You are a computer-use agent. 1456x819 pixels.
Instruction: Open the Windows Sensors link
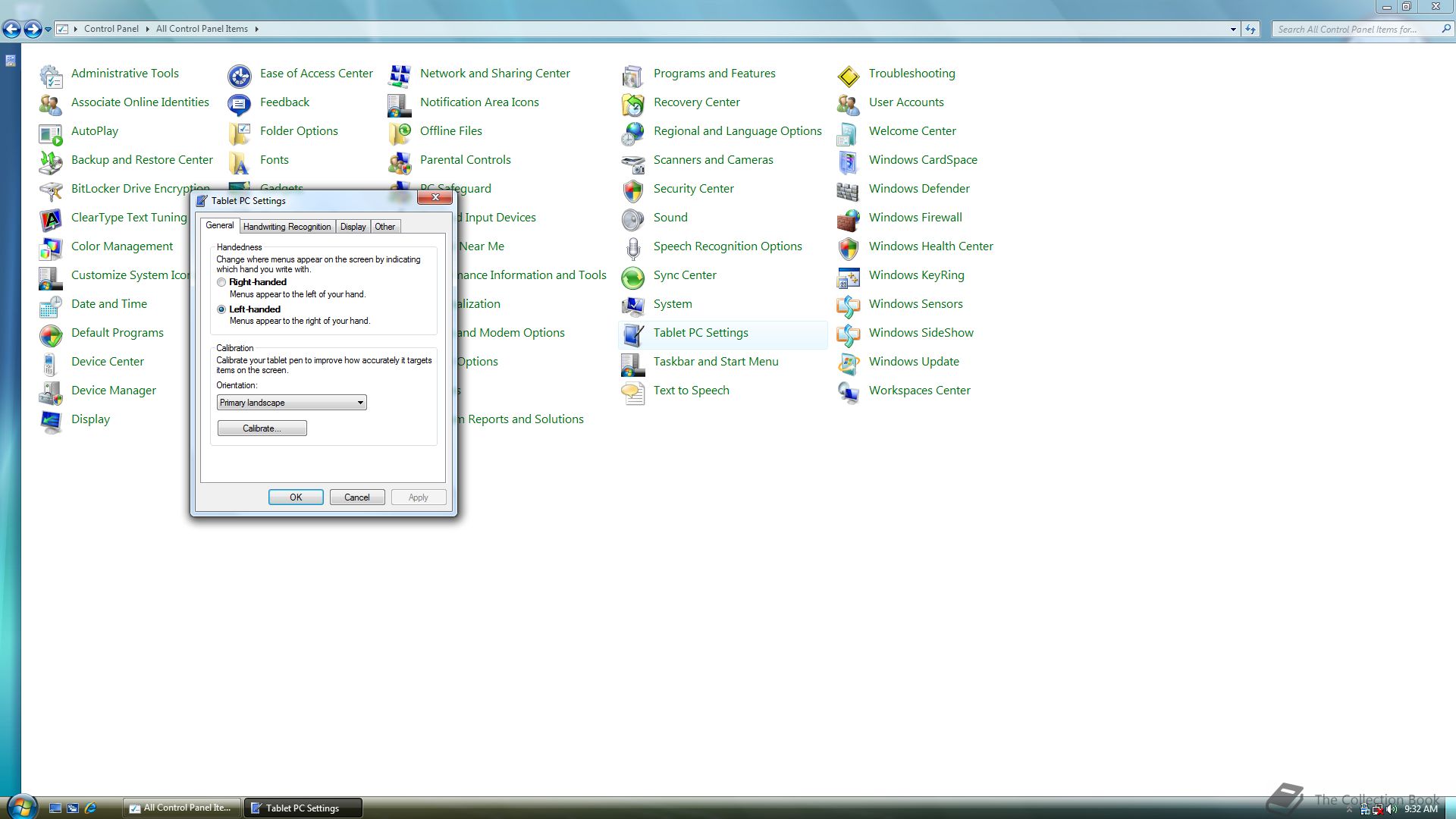point(916,304)
